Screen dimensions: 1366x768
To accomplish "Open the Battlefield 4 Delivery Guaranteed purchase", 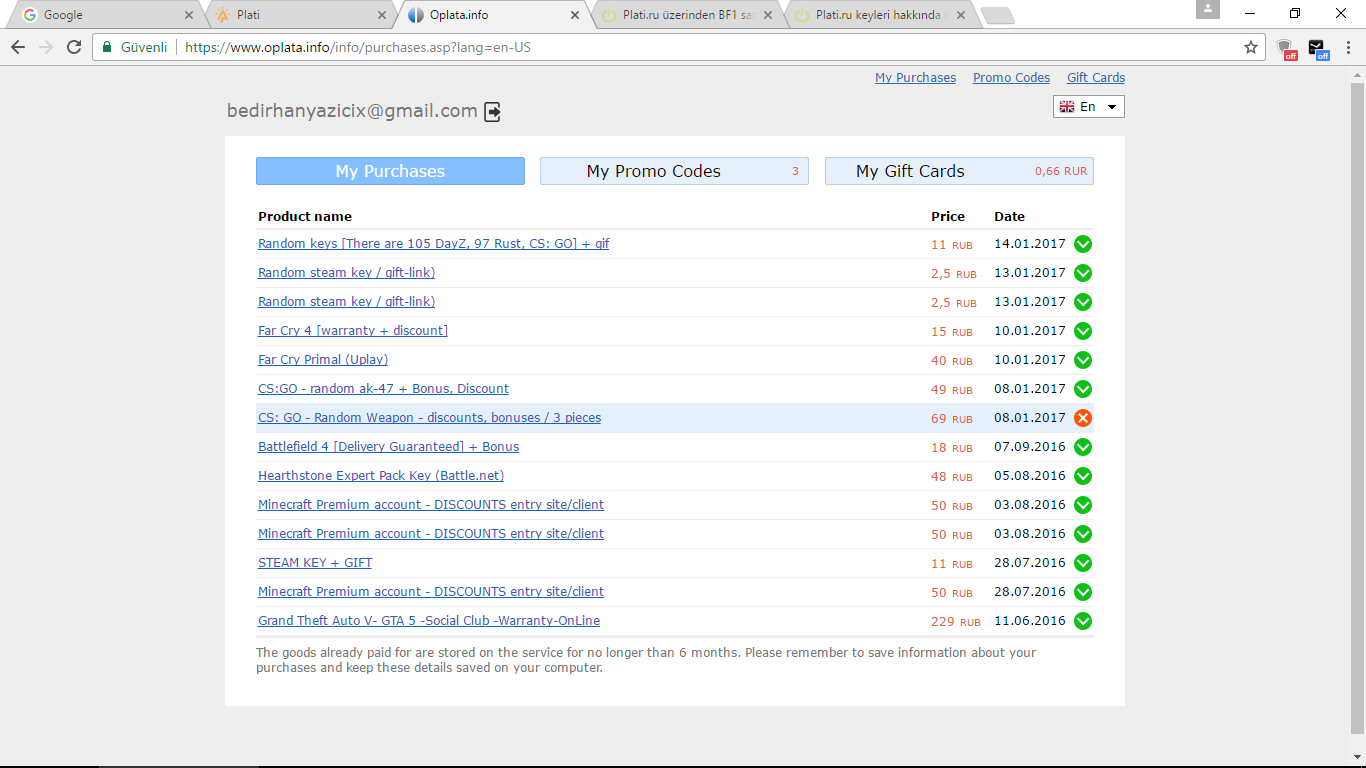I will pyautogui.click(x=388, y=447).
